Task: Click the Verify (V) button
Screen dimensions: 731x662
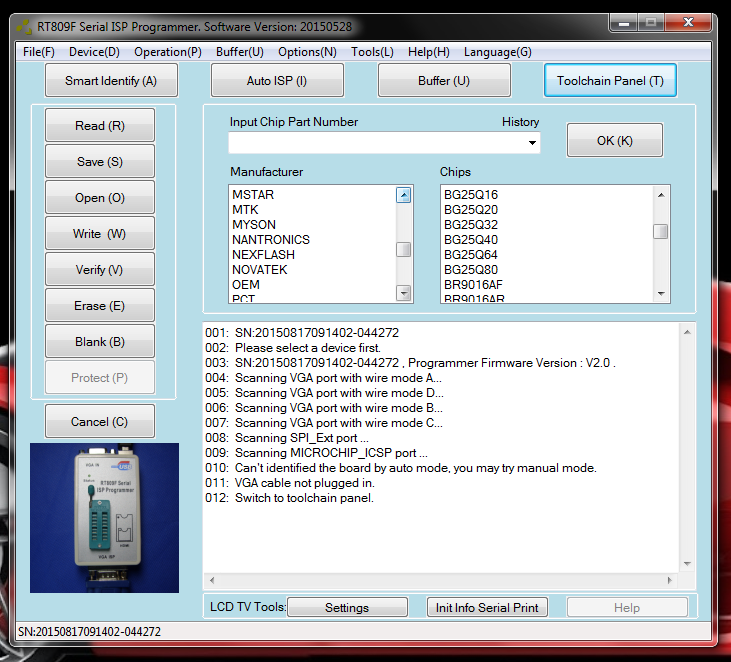Action: [x=100, y=269]
